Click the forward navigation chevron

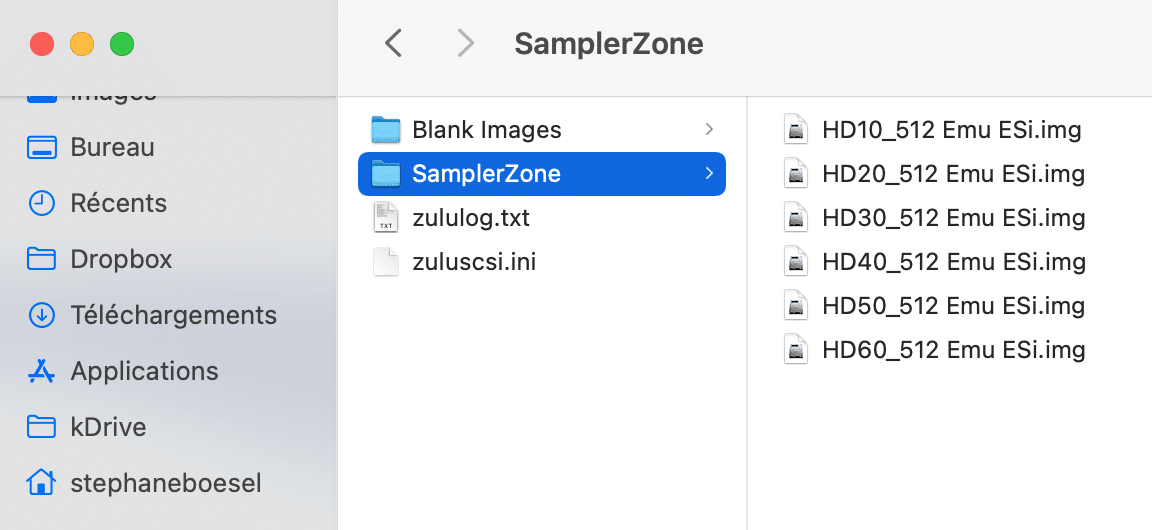[465, 43]
